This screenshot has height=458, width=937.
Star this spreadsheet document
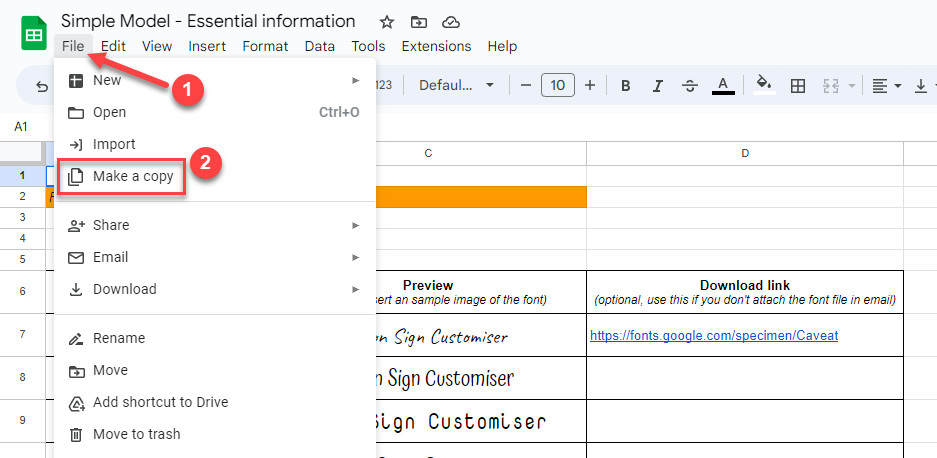(x=387, y=22)
